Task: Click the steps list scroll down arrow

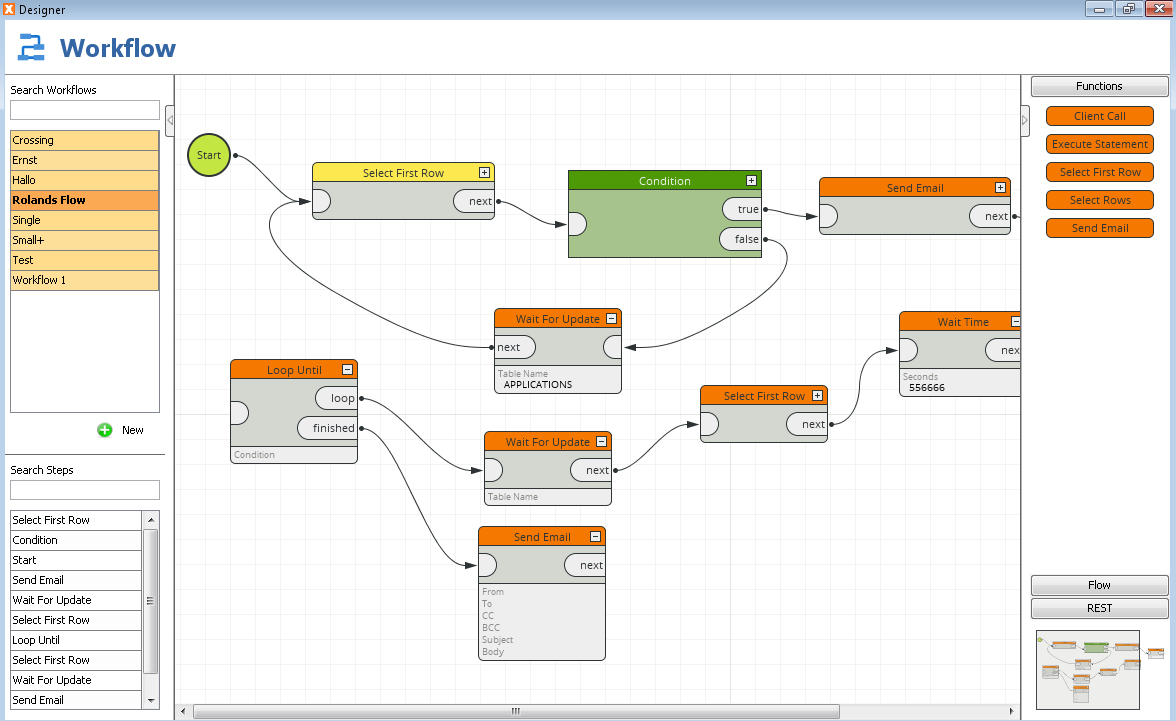Action: click(x=151, y=701)
